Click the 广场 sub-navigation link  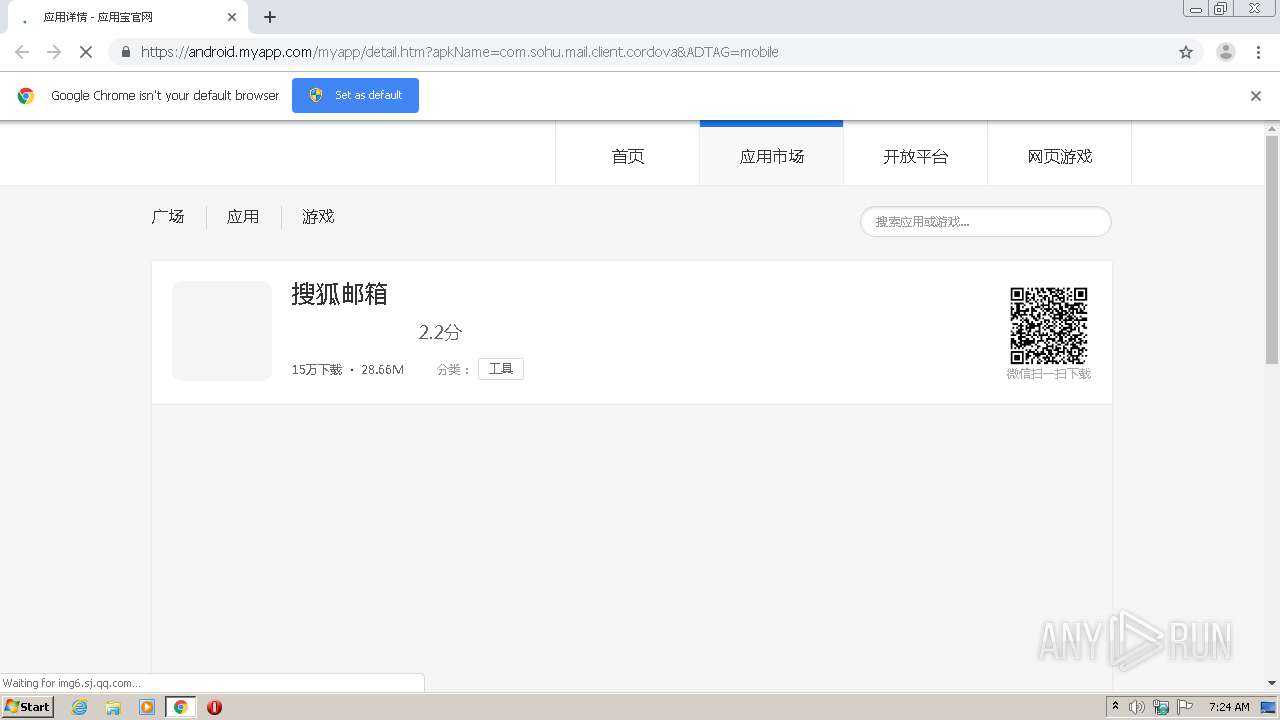pos(168,217)
